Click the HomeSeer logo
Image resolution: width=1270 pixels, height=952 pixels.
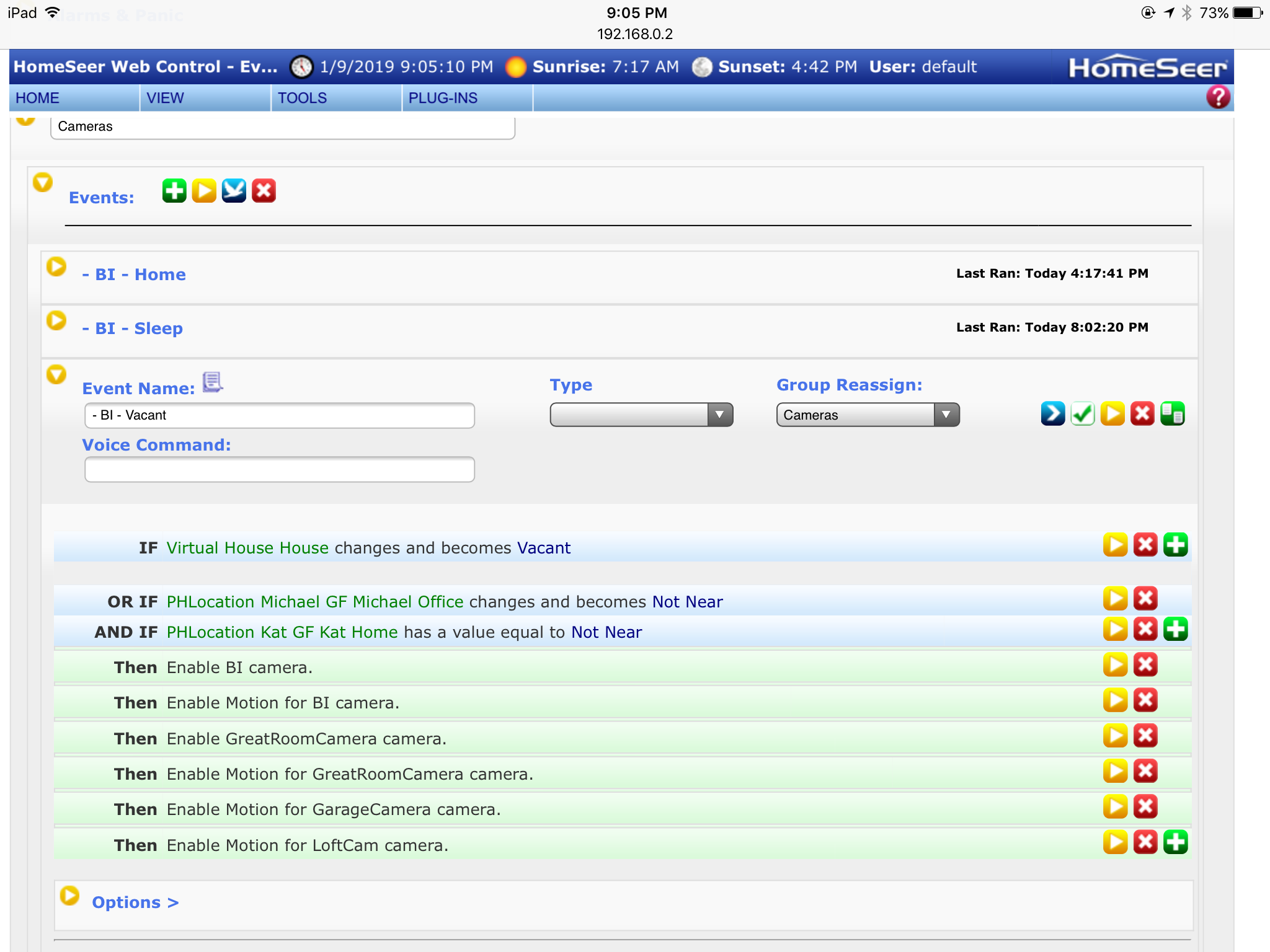[x=1148, y=67]
